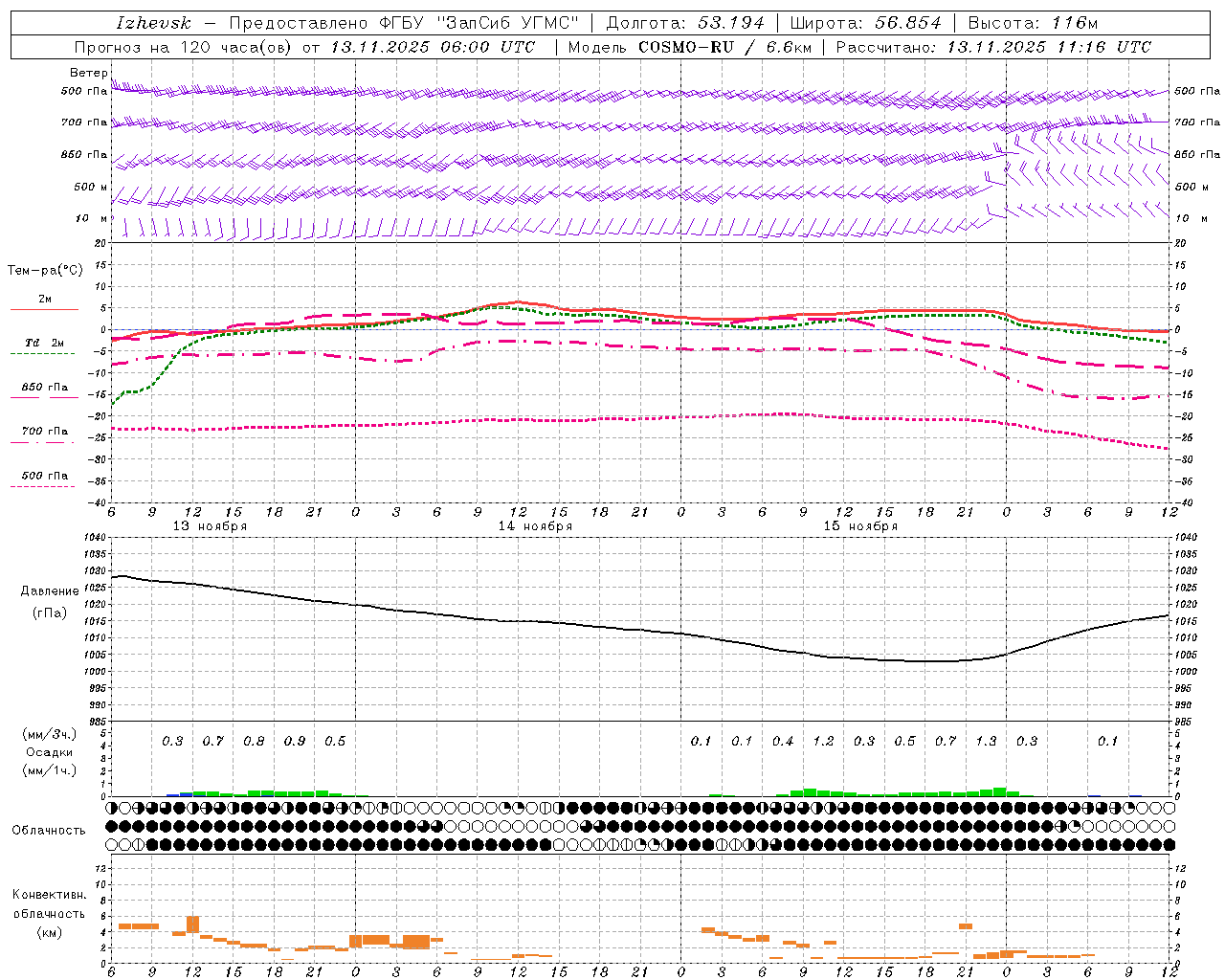The width and height of the screenshot is (1225, 980).
Task: Select the Высота: 116м elevation text
Action: coord(1033,23)
